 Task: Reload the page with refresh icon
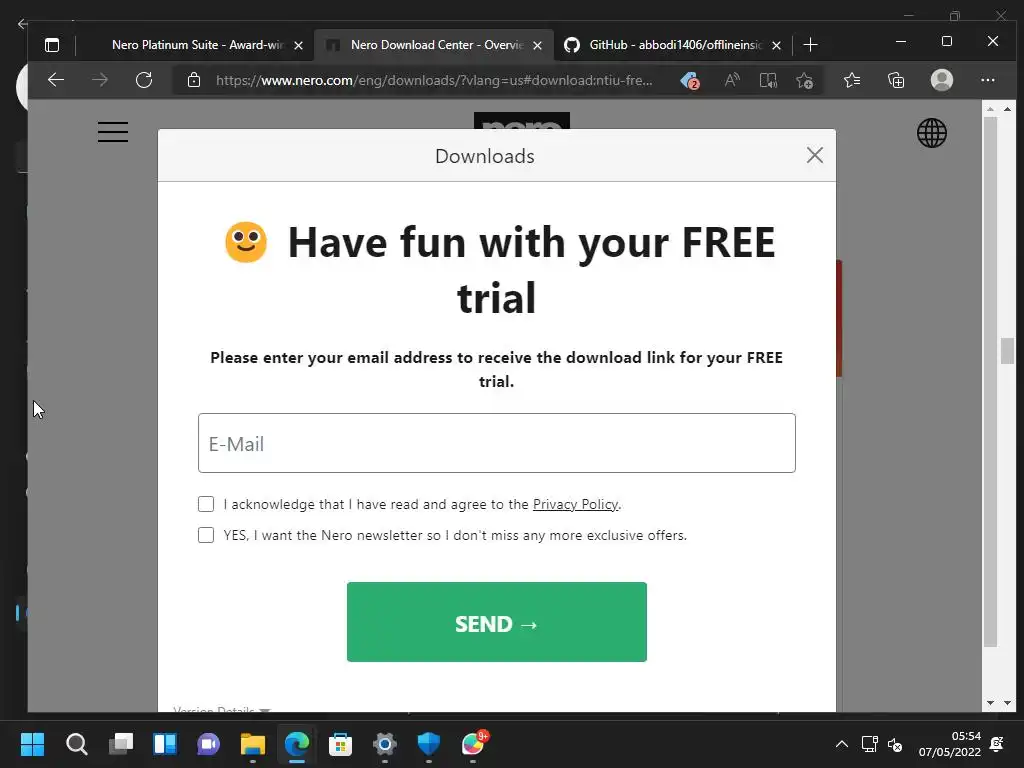pyautogui.click(x=144, y=80)
